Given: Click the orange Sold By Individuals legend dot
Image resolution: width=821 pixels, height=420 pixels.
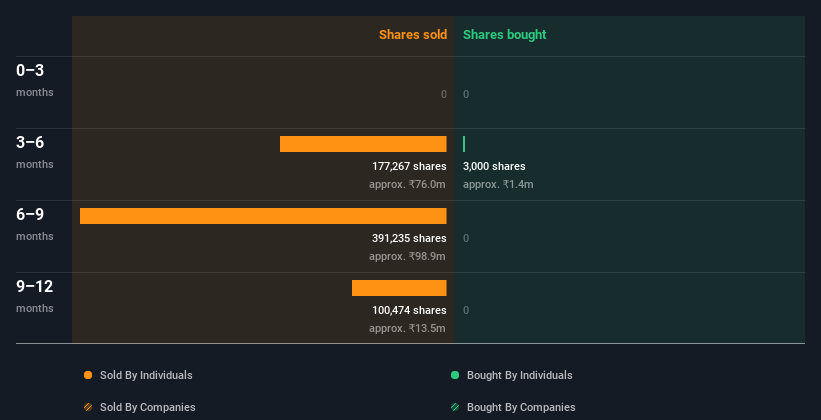Looking at the screenshot, I should [x=88, y=375].
